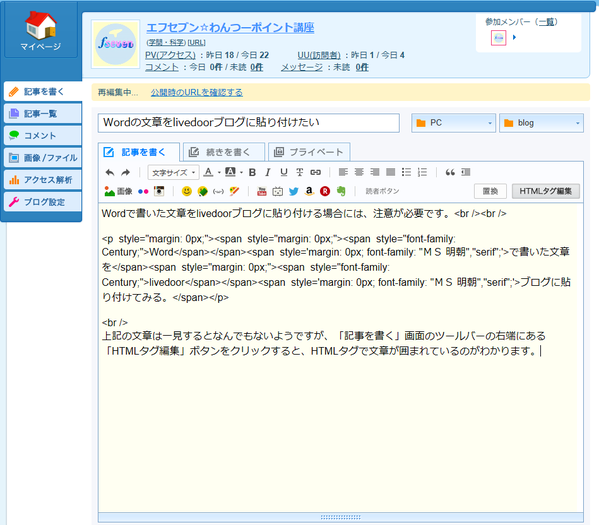Apply the text color A button
The image size is (599, 525).
click(x=208, y=172)
